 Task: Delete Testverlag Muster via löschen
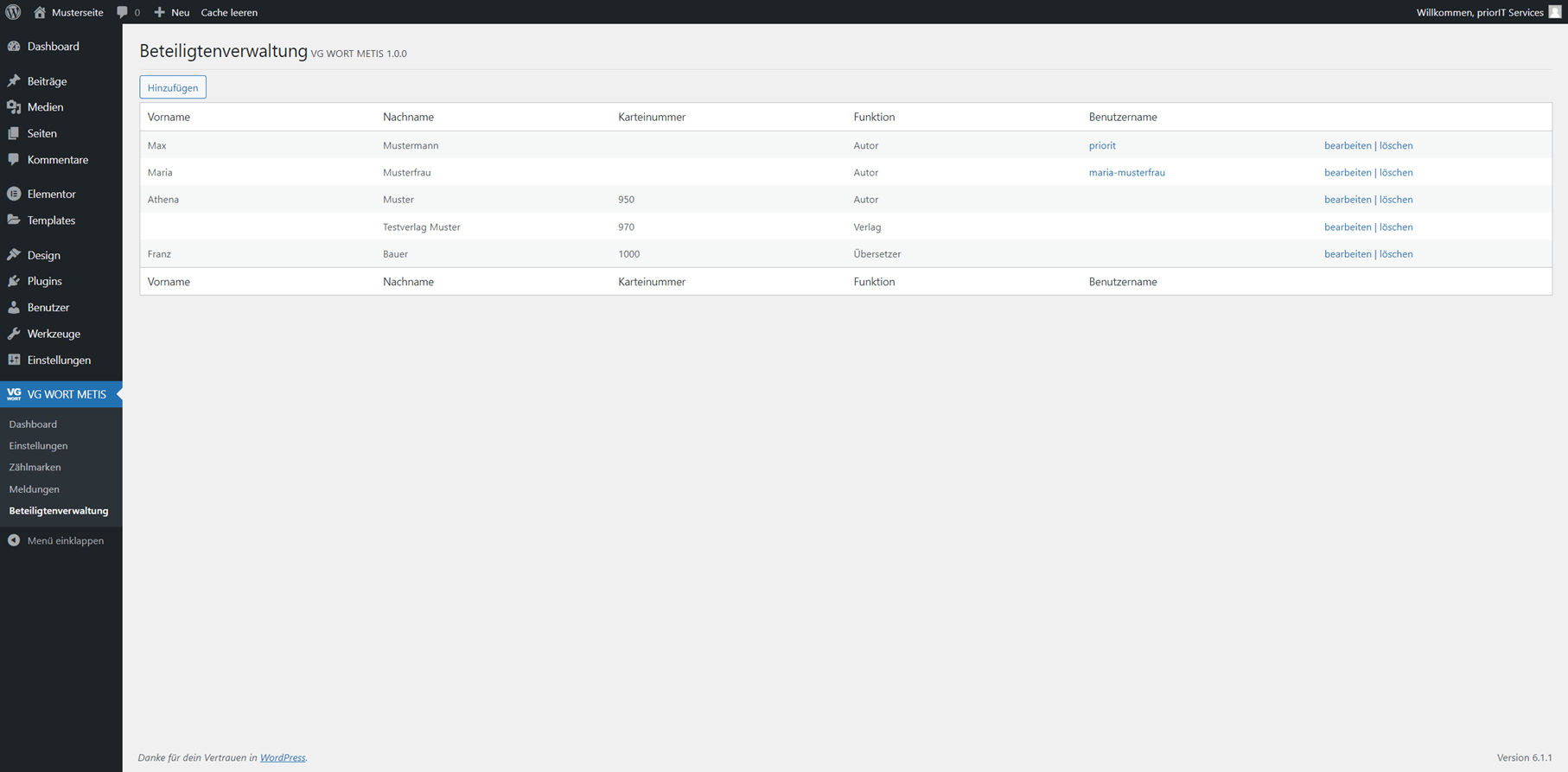(x=1396, y=227)
